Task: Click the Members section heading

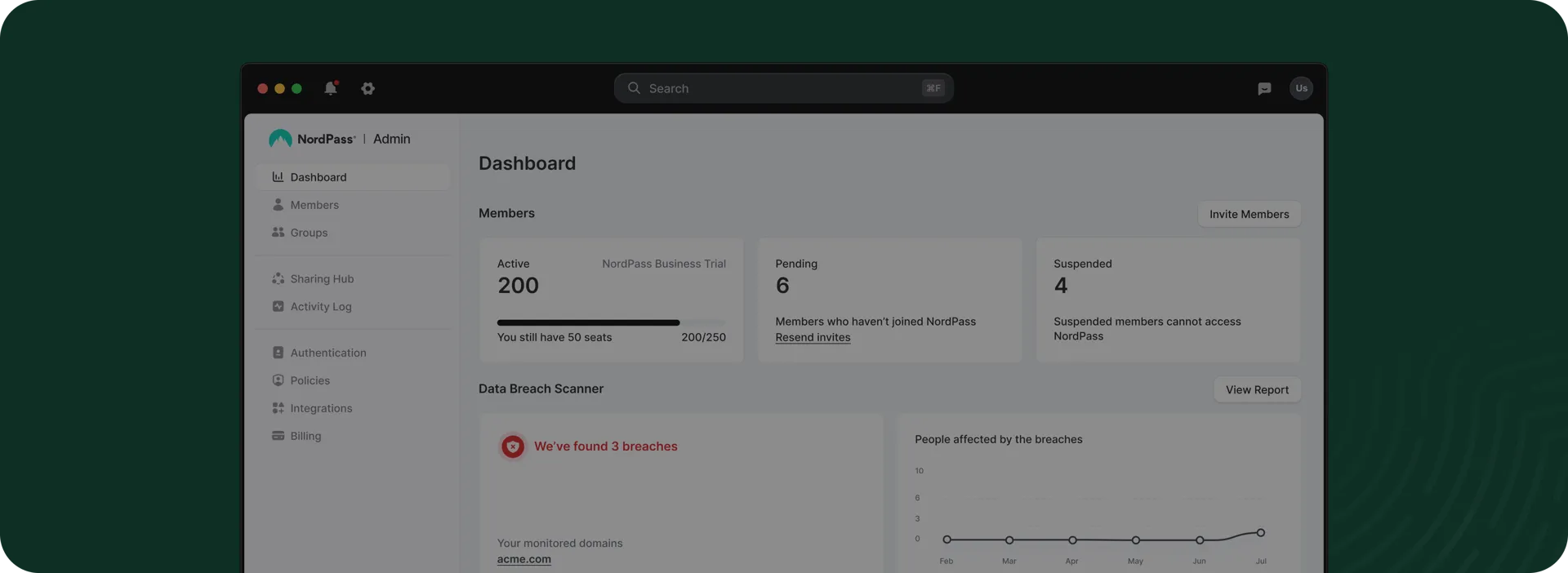Action: pyautogui.click(x=506, y=213)
